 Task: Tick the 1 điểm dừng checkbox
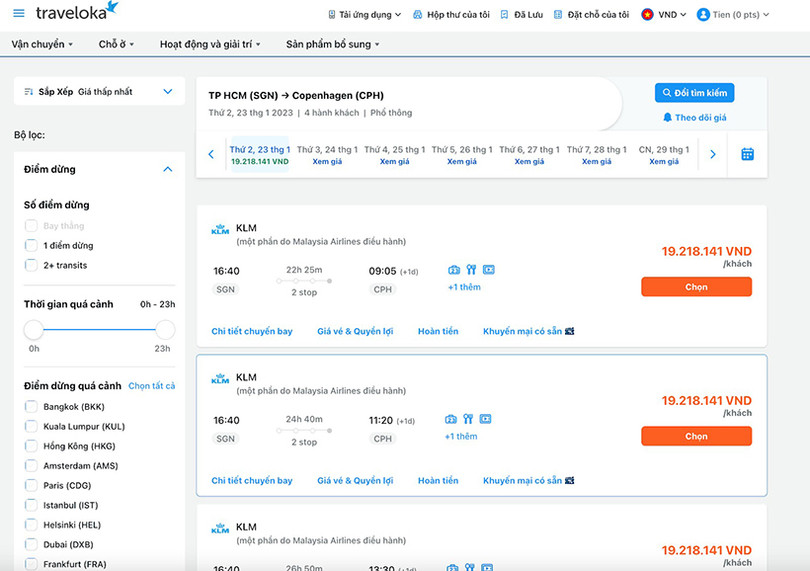point(32,245)
